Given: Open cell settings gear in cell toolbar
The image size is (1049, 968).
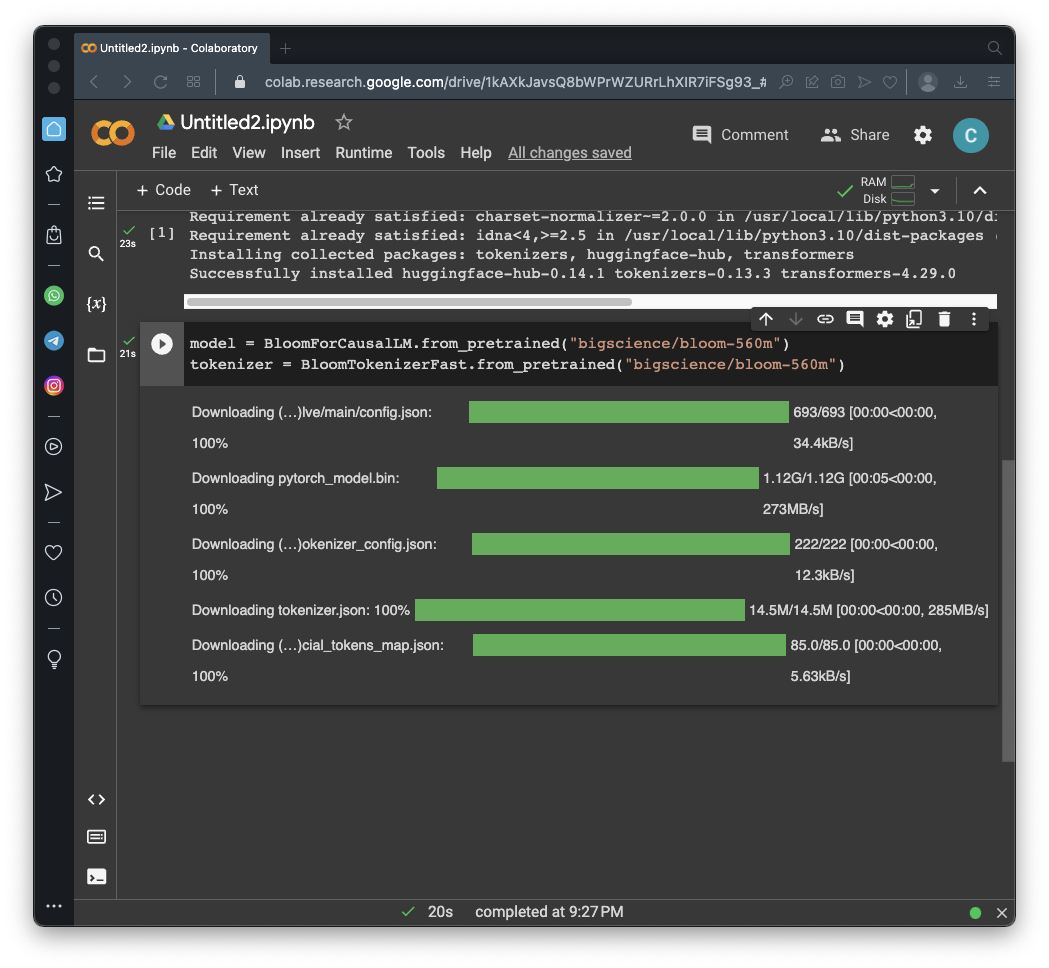Looking at the screenshot, I should coord(885,319).
